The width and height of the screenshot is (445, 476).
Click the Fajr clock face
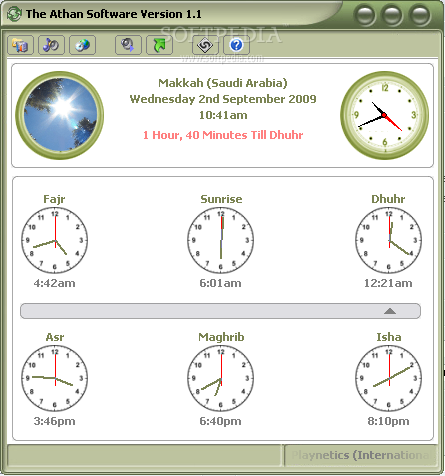pos(55,240)
